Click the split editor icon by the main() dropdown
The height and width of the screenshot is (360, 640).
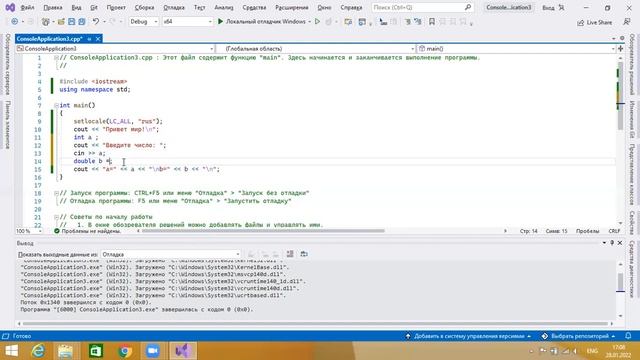coord(621,49)
